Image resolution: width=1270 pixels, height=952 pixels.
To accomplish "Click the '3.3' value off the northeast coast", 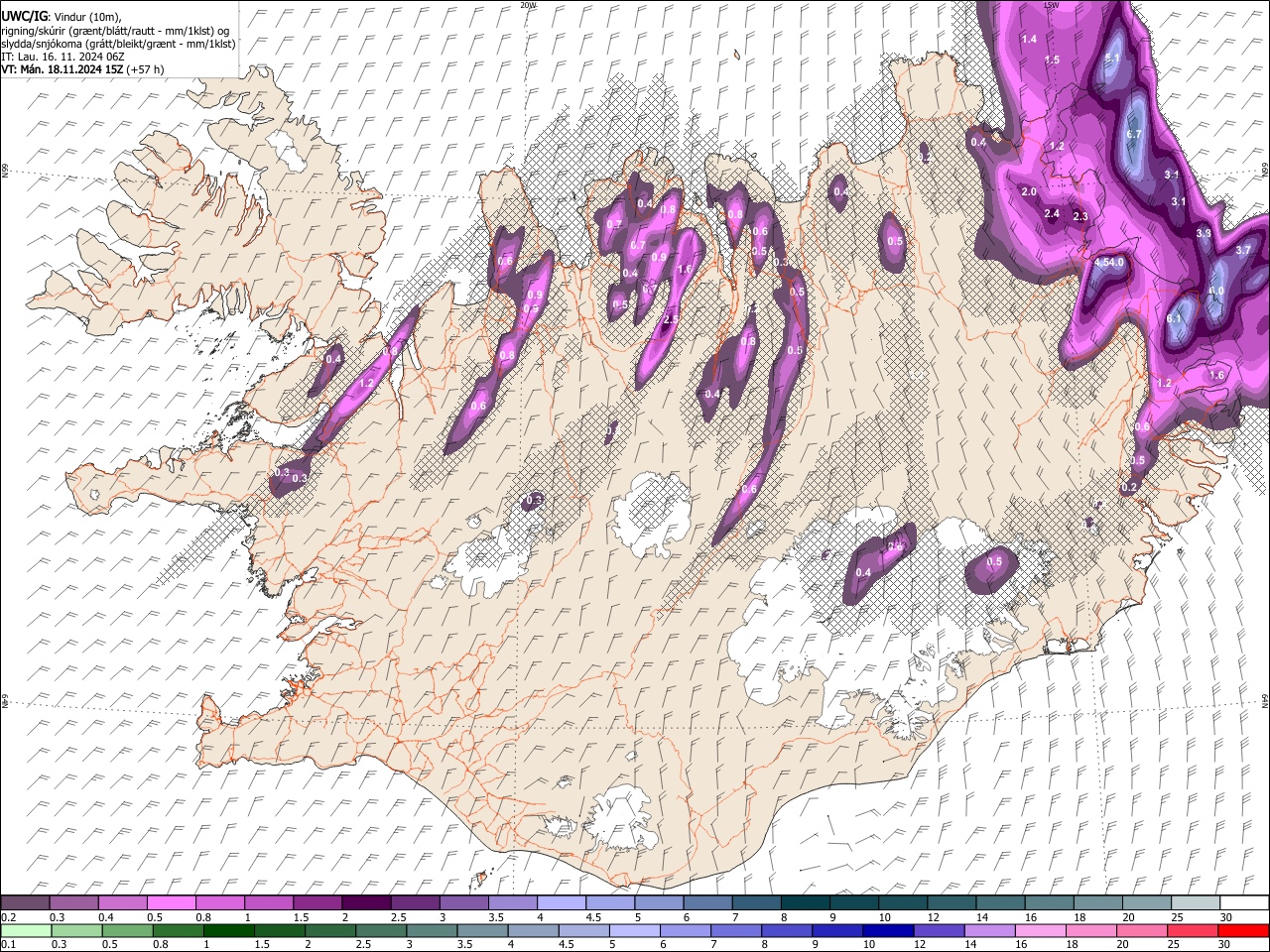I will (x=1204, y=233).
